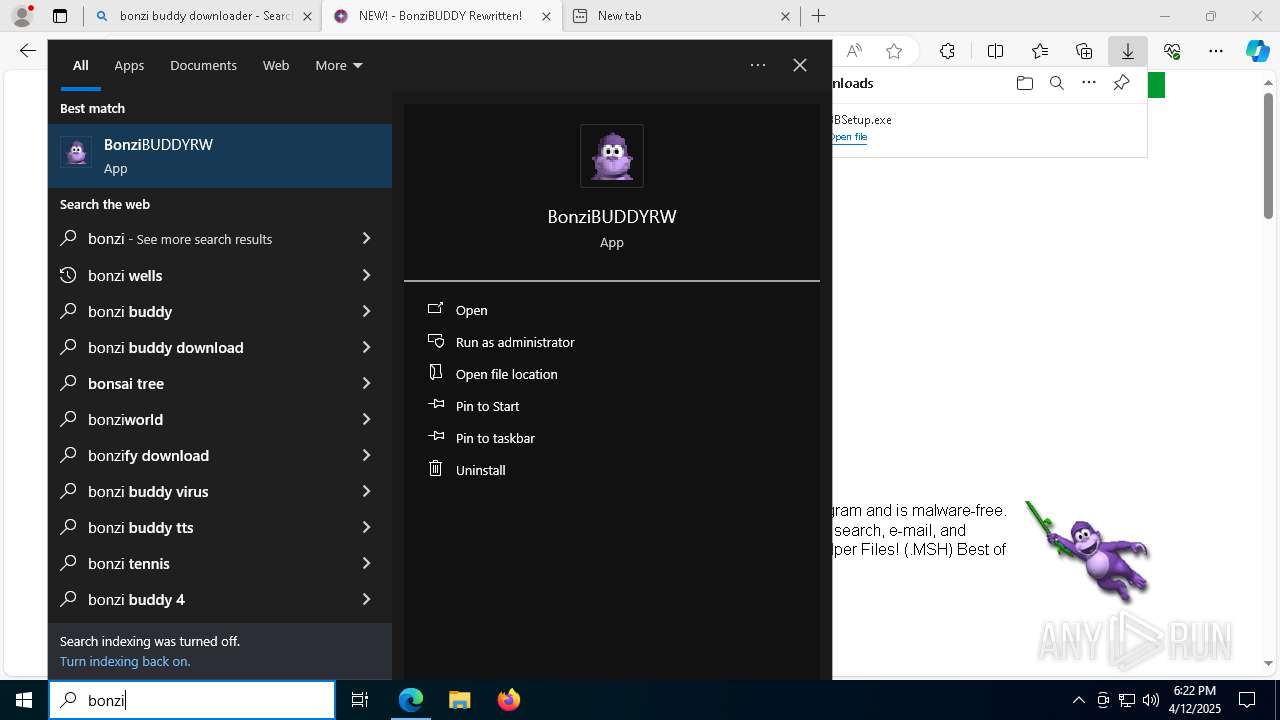
Task: Open downloads folder icon in Downloads panel
Action: tap(1024, 83)
